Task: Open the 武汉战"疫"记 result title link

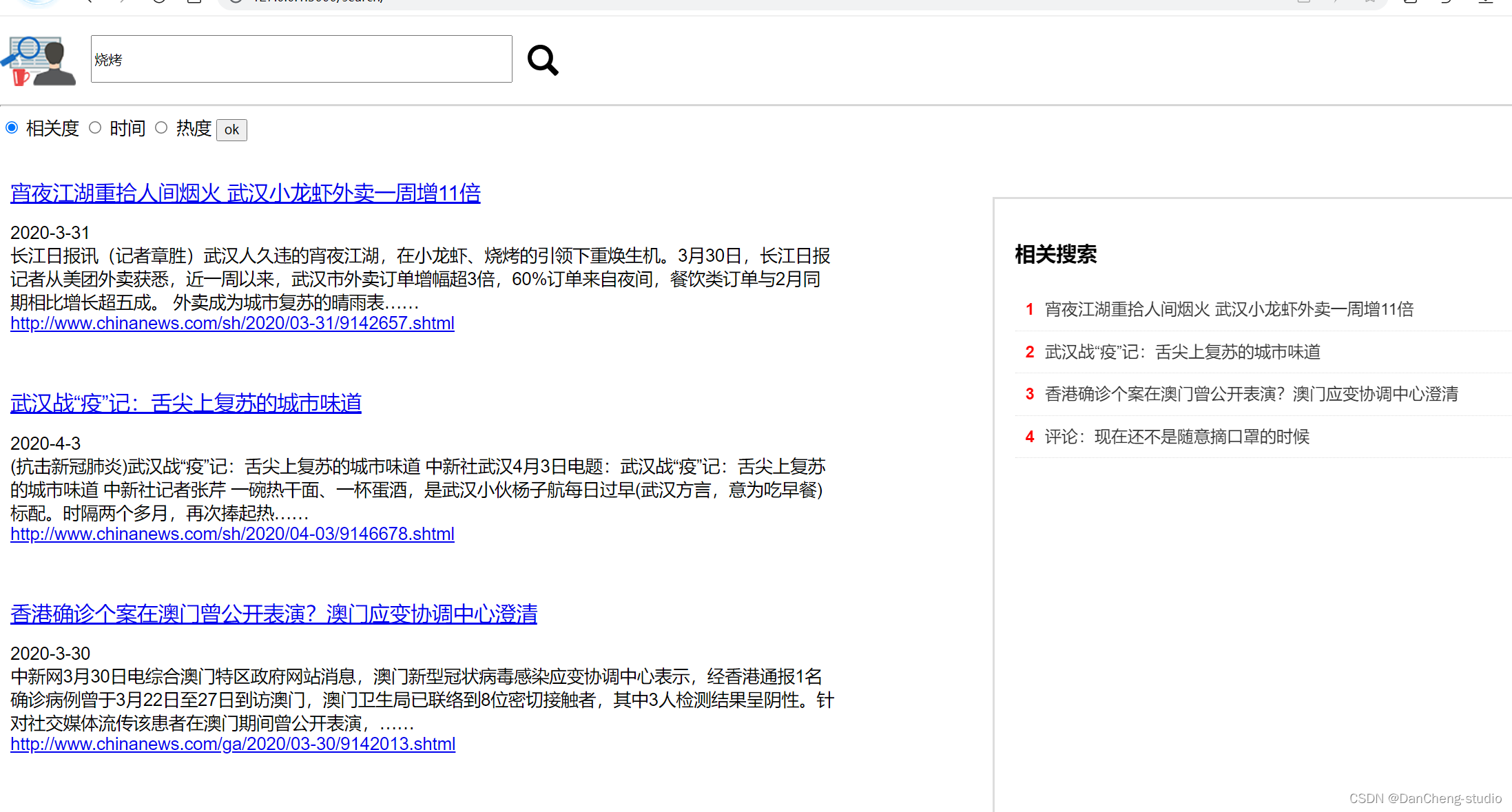Action: tap(186, 404)
